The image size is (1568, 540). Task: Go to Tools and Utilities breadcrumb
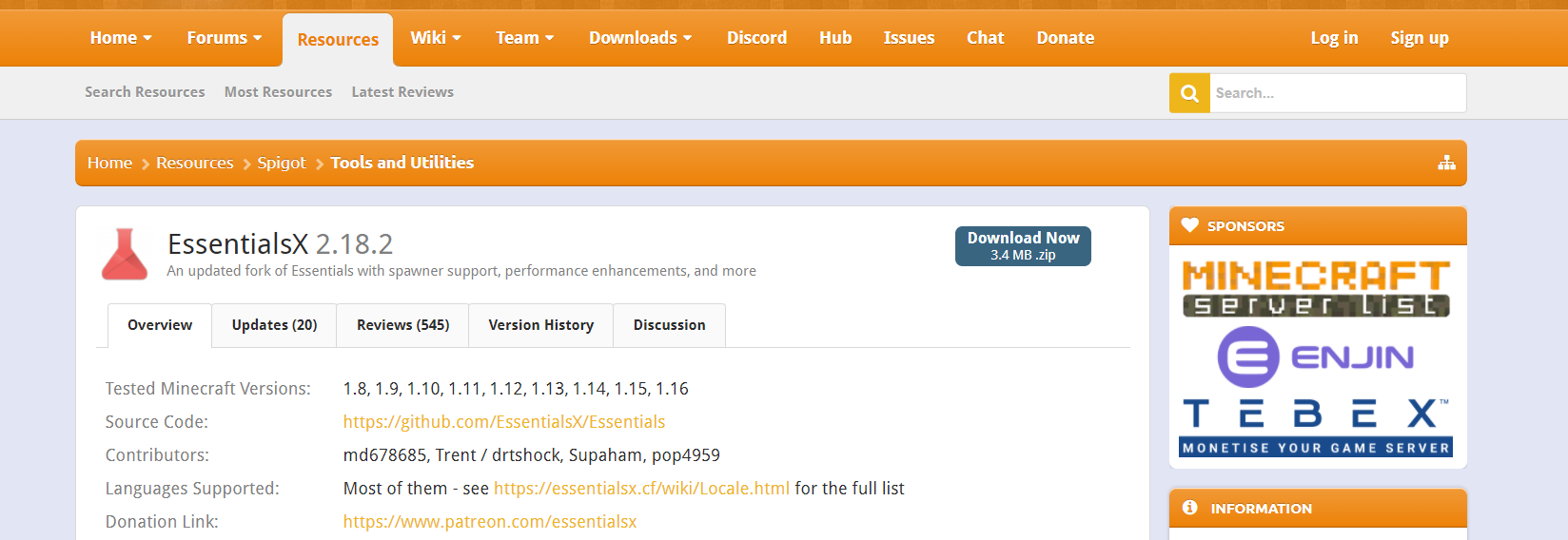click(402, 163)
